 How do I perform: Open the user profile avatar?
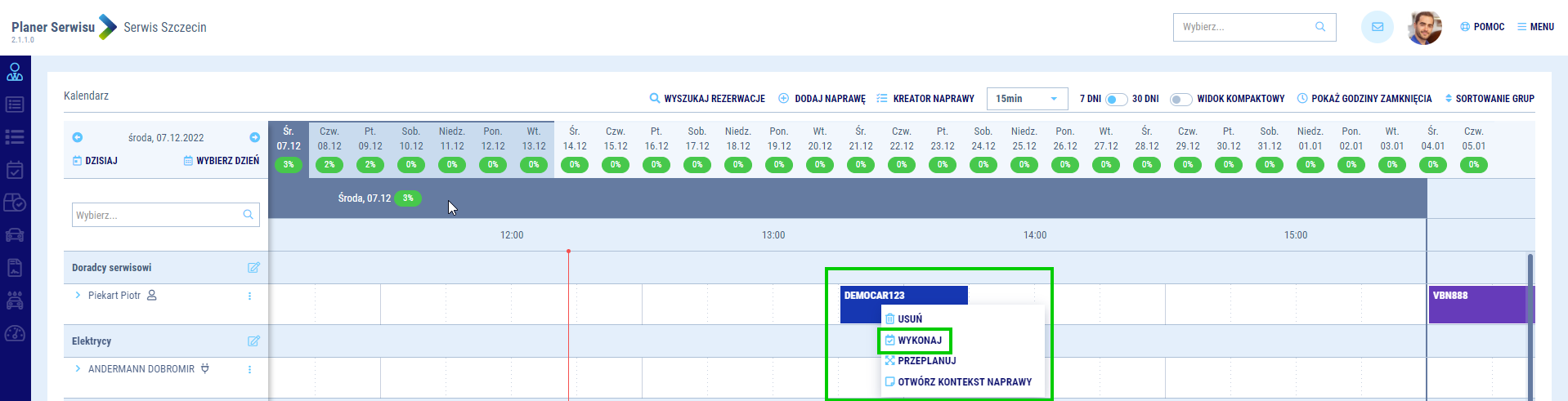(1424, 28)
